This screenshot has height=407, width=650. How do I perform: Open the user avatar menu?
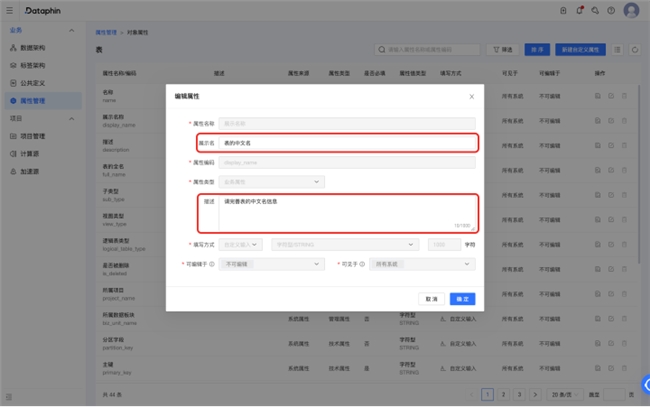[x=631, y=10]
